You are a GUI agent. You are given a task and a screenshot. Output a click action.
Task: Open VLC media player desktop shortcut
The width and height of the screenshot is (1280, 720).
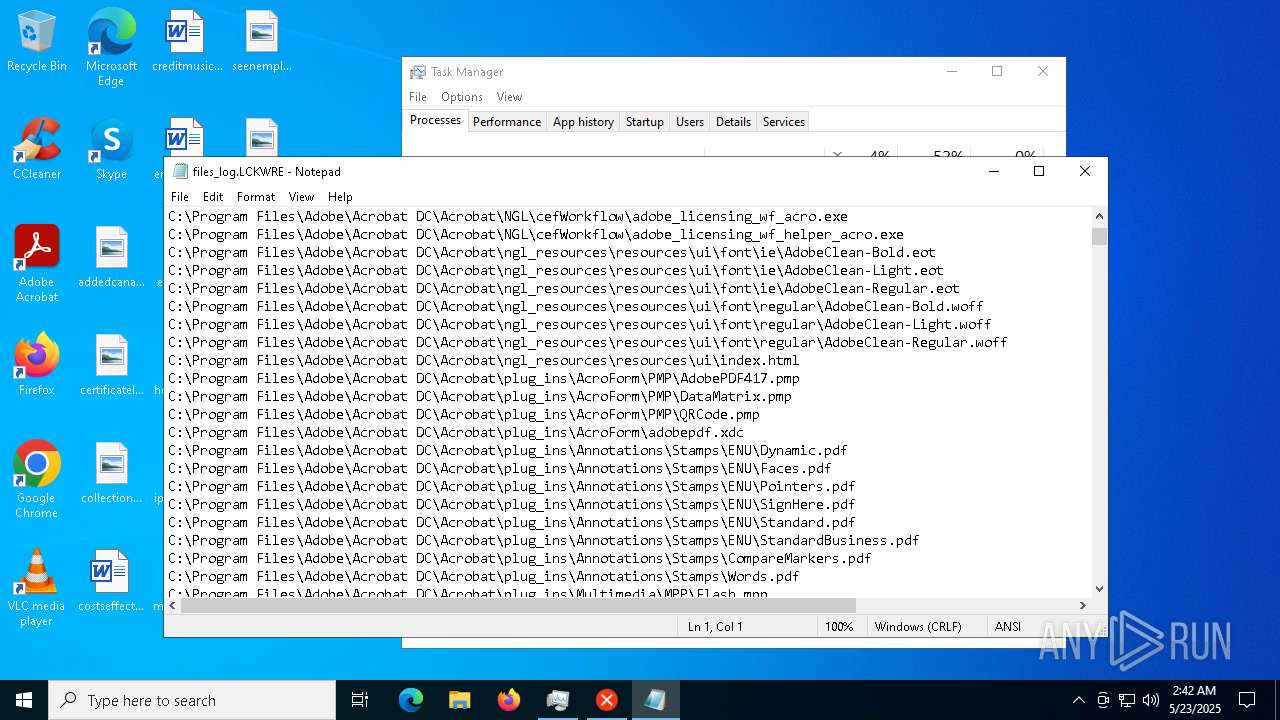coord(37,588)
